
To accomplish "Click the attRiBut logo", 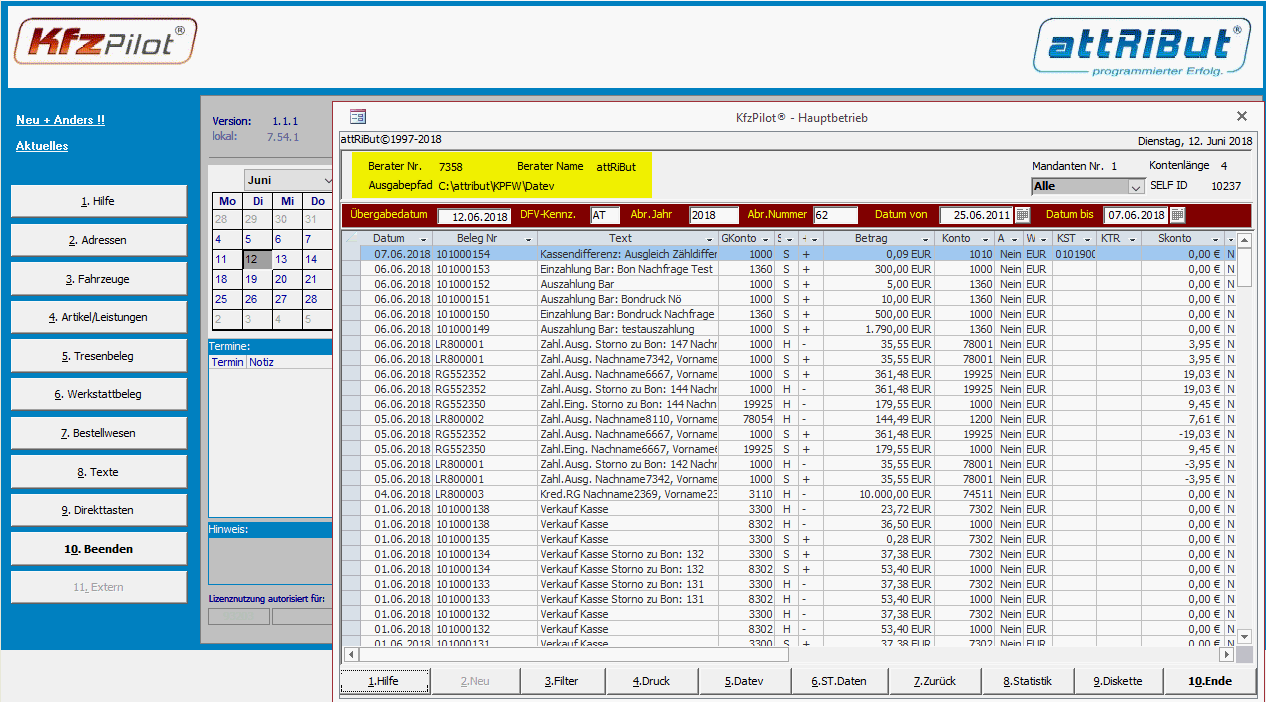I will (1143, 47).
